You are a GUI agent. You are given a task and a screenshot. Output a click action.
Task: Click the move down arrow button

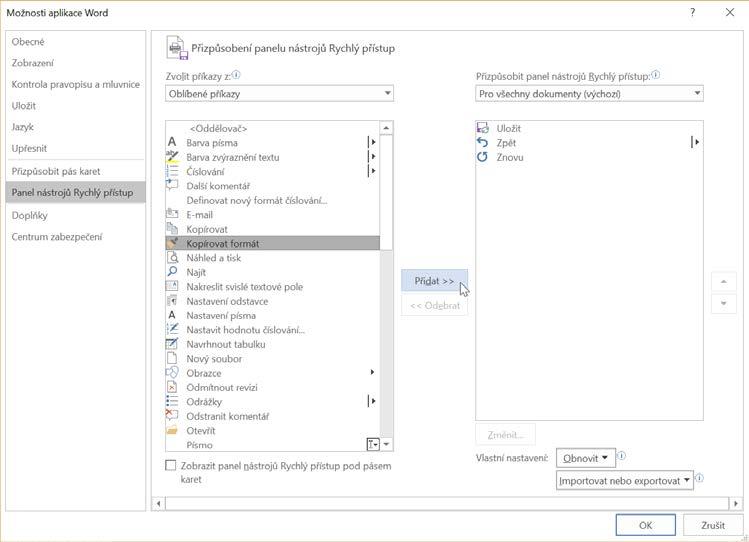724,303
